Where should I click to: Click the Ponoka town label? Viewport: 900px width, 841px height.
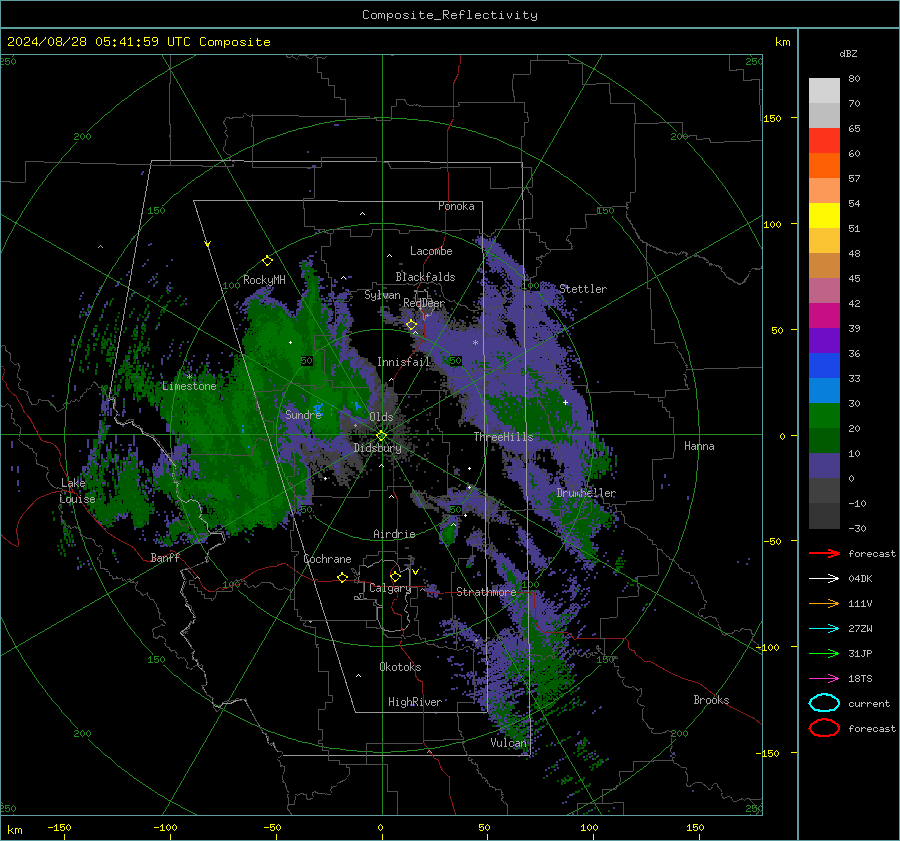coord(456,206)
